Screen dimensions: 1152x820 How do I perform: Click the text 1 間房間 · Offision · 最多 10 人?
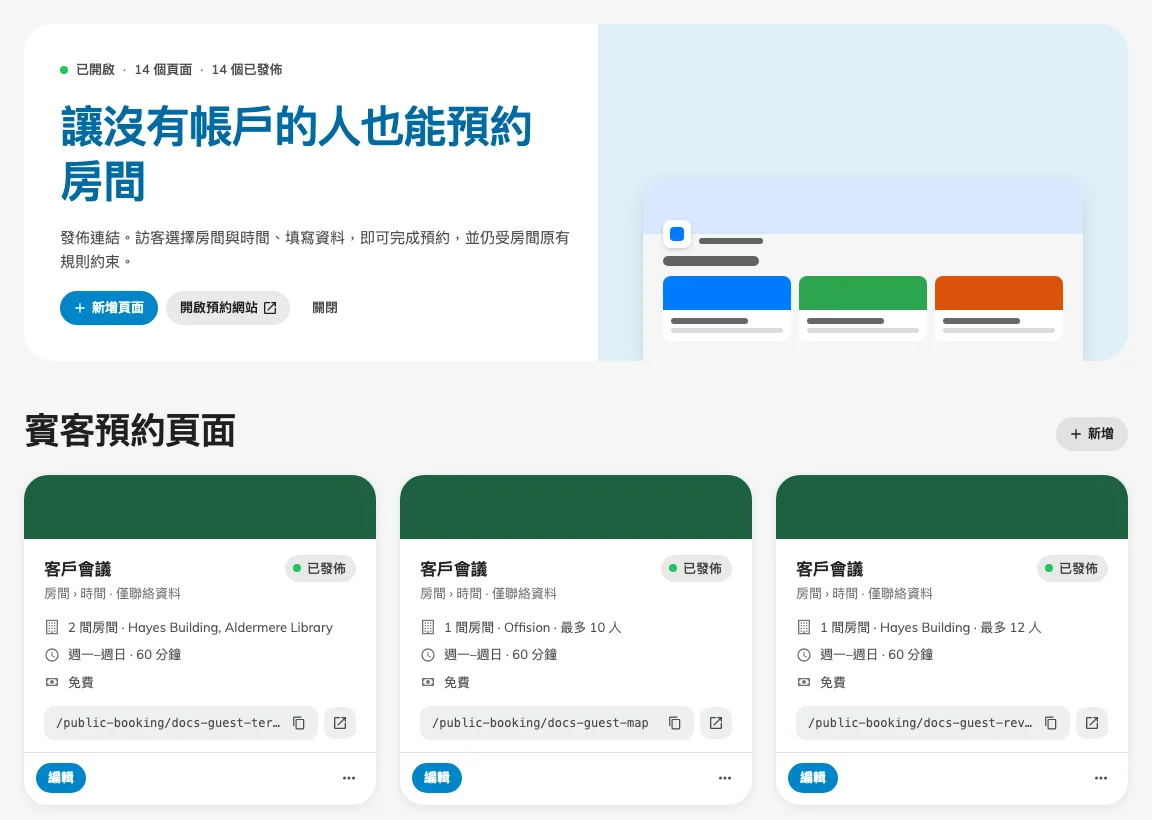pyautogui.click(x=533, y=627)
